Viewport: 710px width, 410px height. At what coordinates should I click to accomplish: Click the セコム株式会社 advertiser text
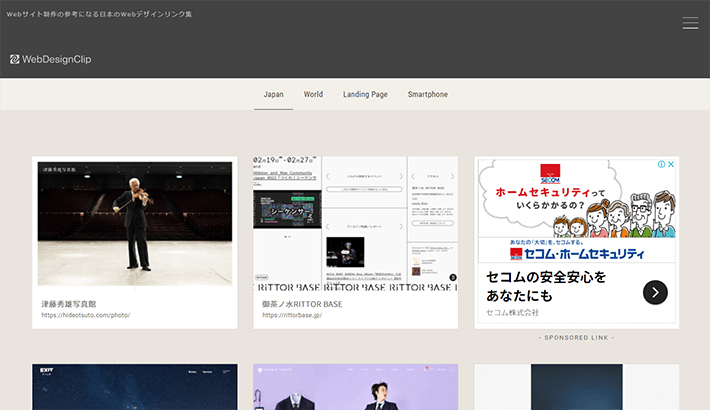tap(513, 313)
